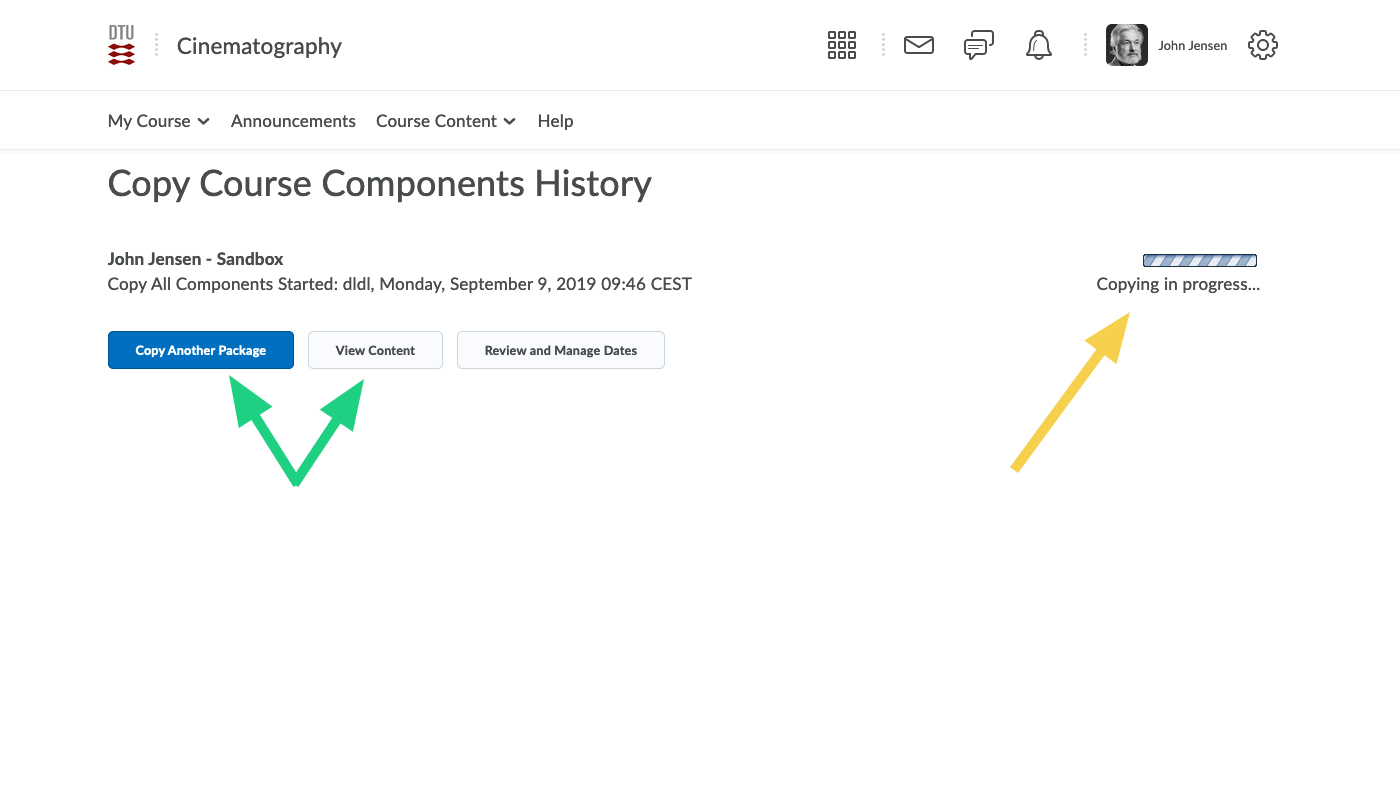1400x787 pixels.
Task: Click the John Jensen - Sandbox entry title
Action: pos(196,259)
